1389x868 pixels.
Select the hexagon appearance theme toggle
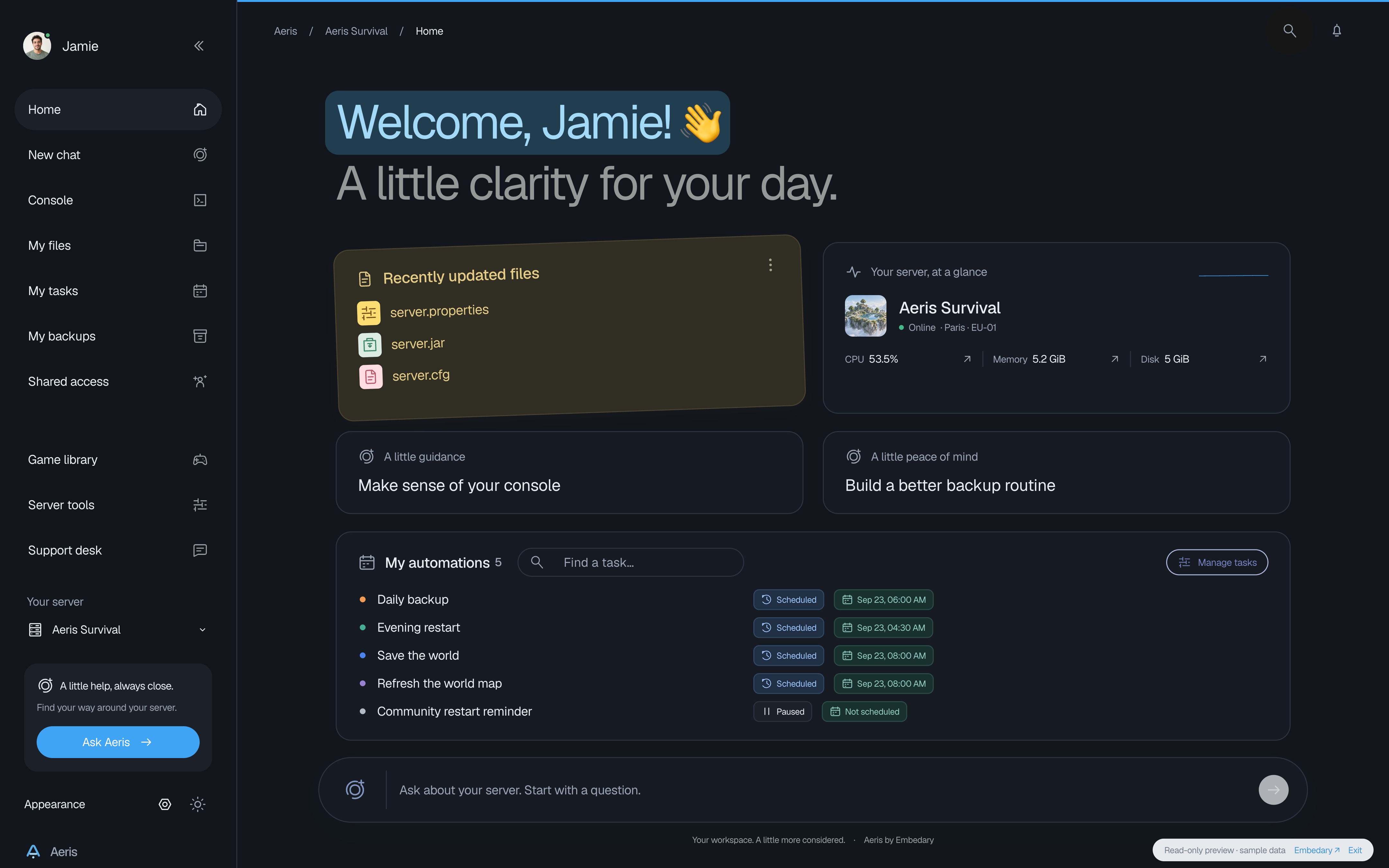165,804
